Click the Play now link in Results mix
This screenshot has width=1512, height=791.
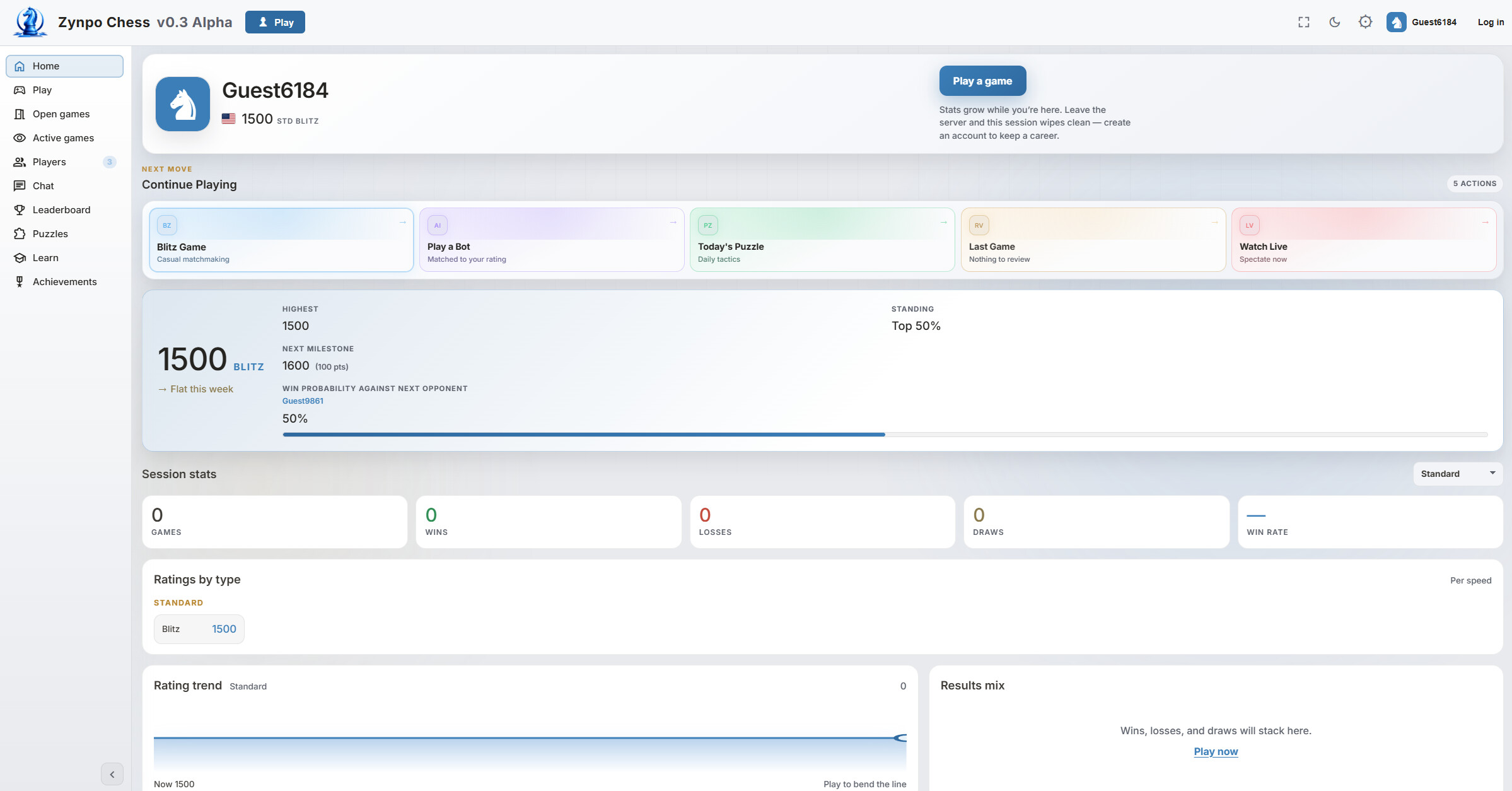tap(1216, 751)
